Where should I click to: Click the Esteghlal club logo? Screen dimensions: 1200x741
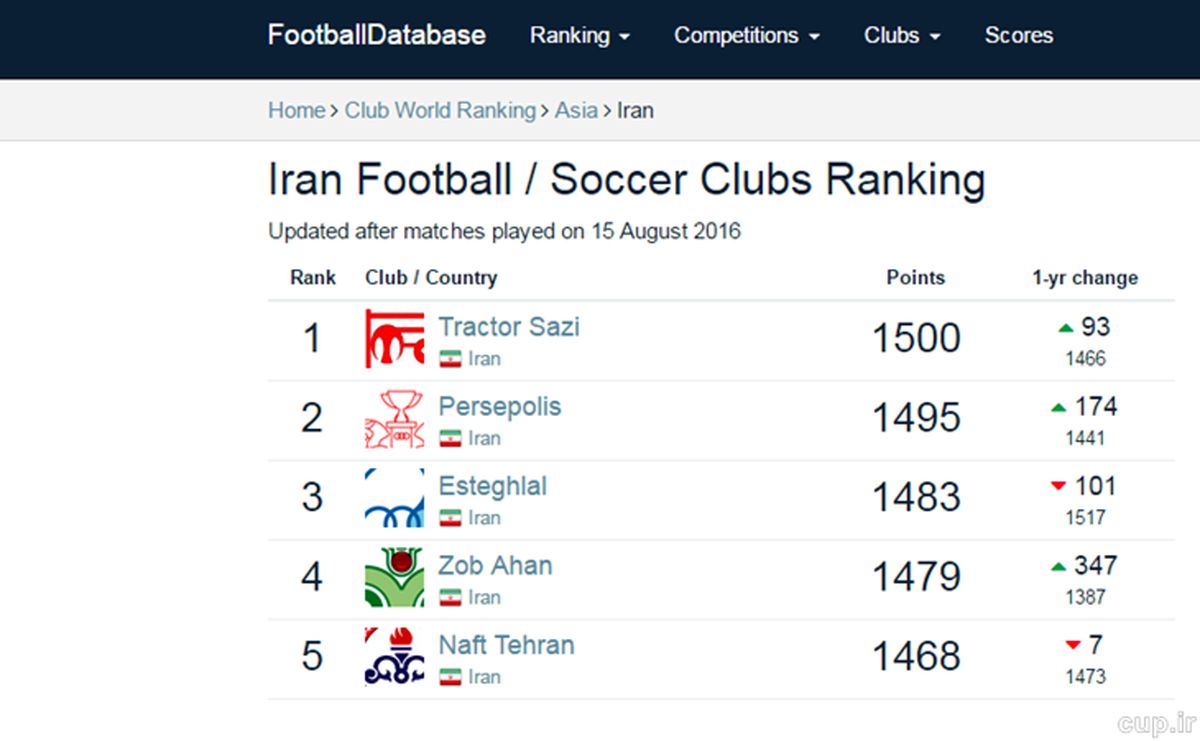[393, 498]
